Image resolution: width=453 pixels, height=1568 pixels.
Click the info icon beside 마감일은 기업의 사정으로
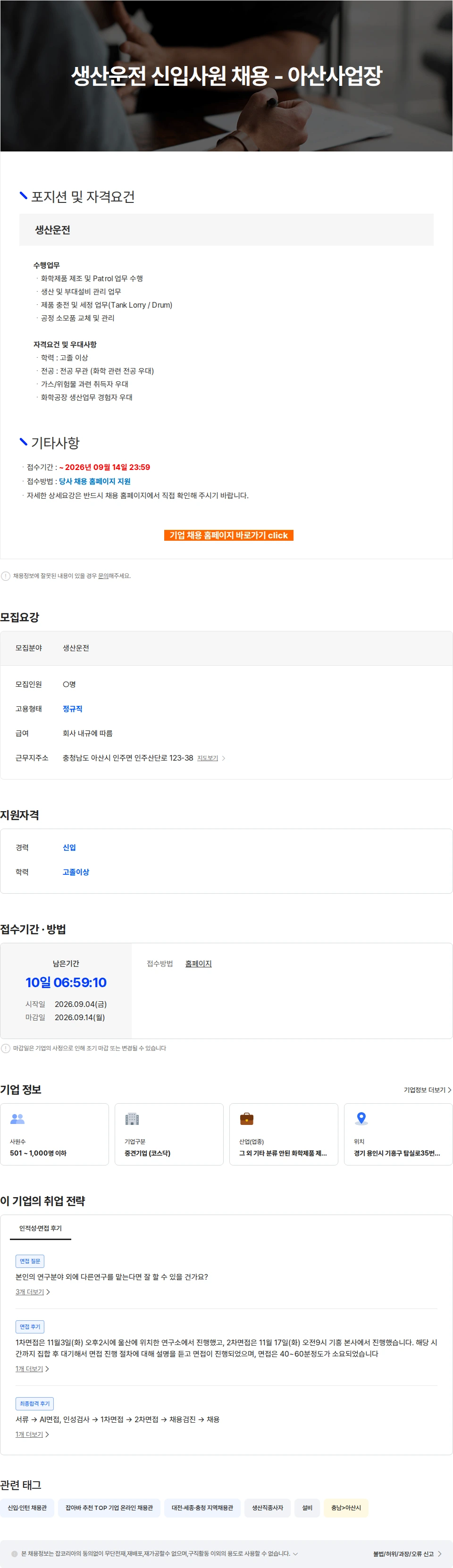click(x=6, y=1048)
